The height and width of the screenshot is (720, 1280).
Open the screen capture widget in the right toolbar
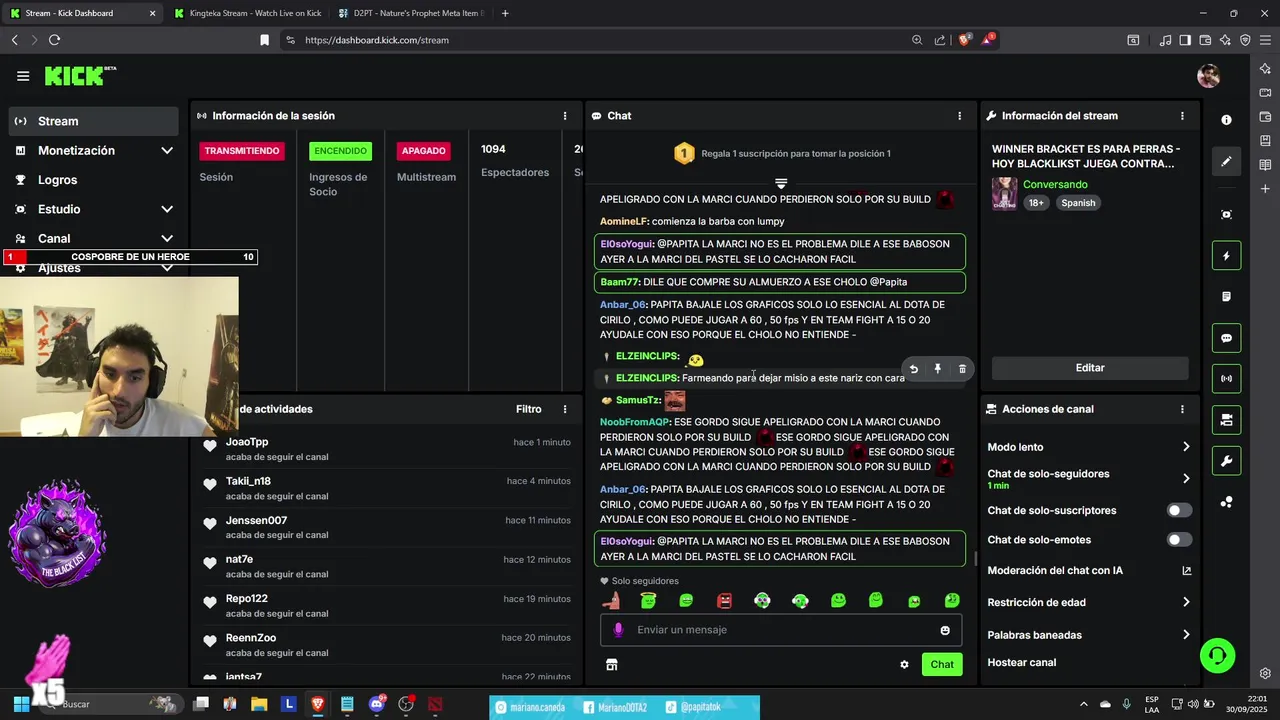point(1227,215)
